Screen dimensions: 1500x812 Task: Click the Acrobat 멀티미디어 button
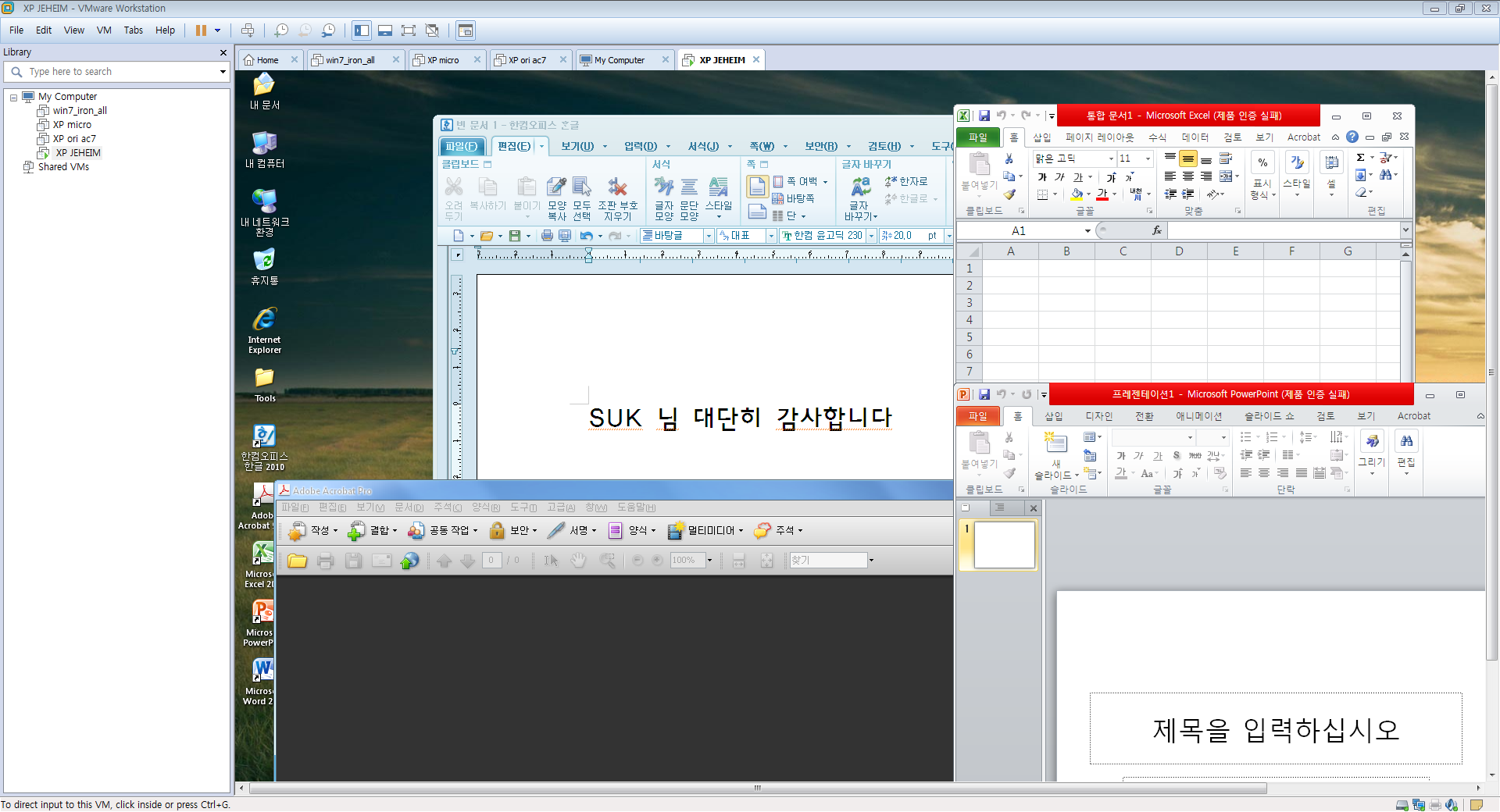(x=705, y=531)
